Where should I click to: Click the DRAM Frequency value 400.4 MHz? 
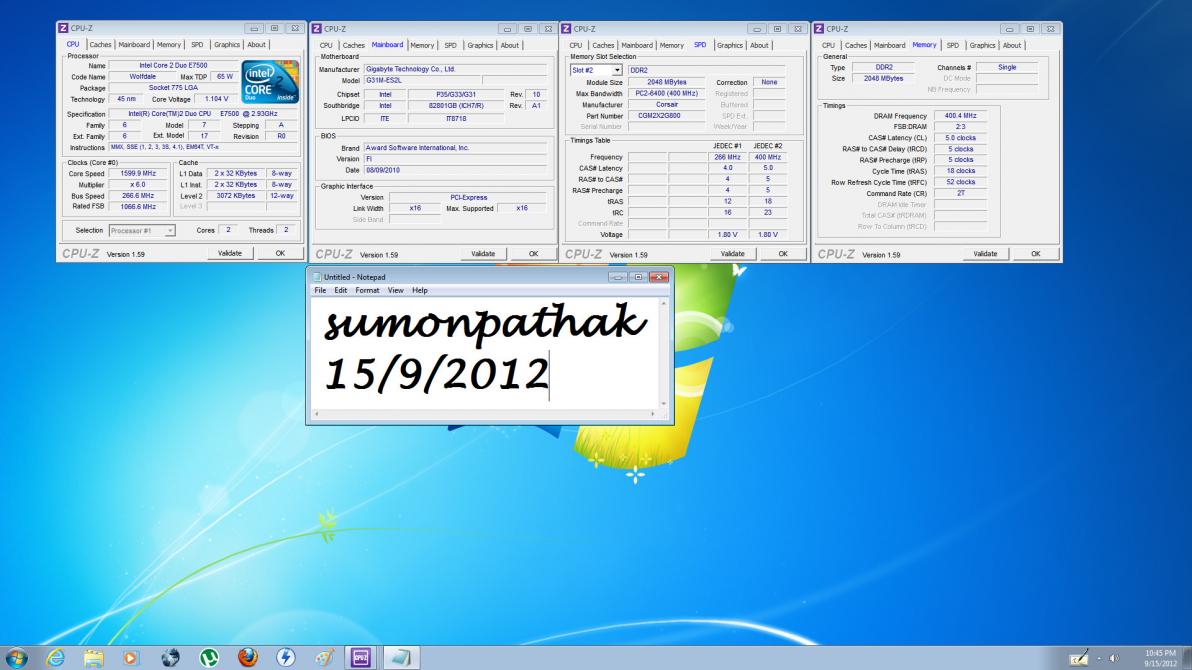point(960,116)
